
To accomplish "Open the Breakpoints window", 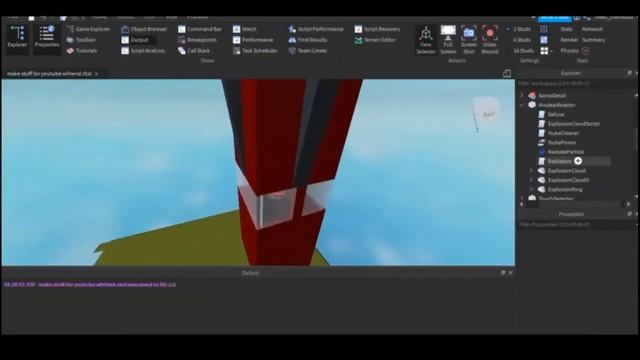I will (197, 40).
